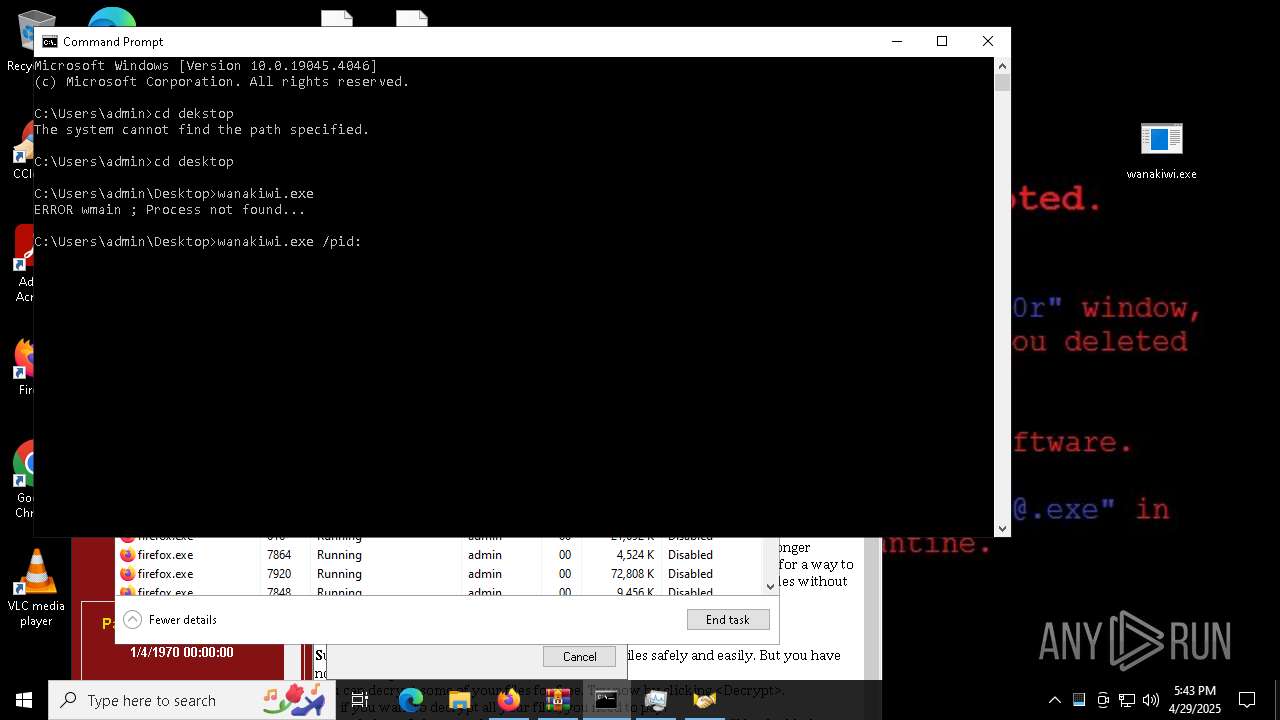This screenshot has height=720, width=1280.
Task: Open WinRAR from the taskbar
Action: pos(558,700)
